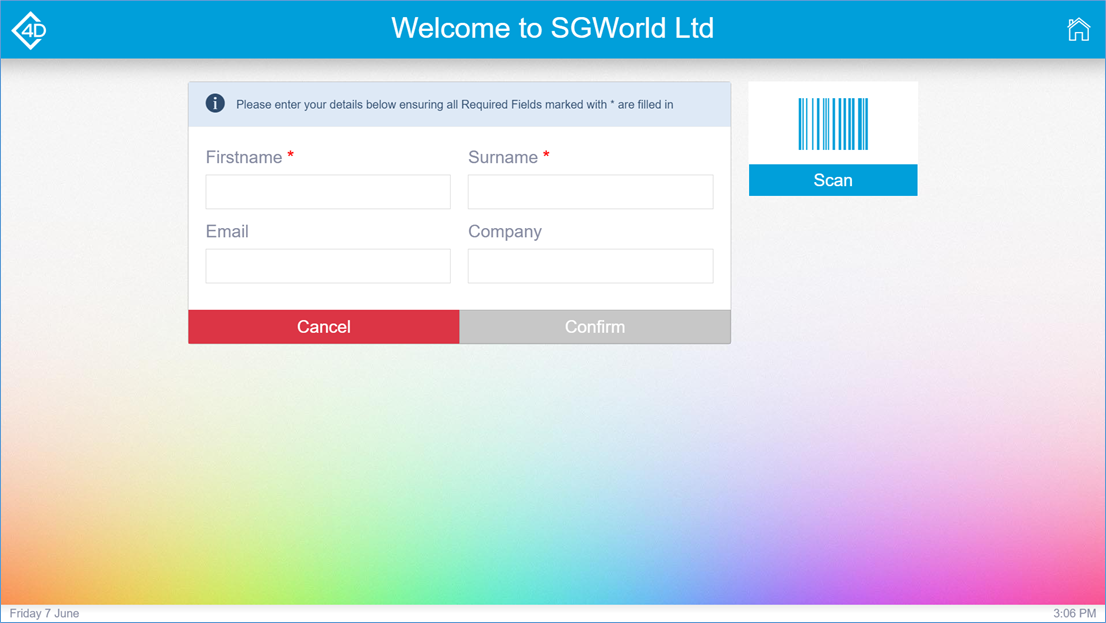
Task: Focus the Company input field
Action: (x=590, y=266)
